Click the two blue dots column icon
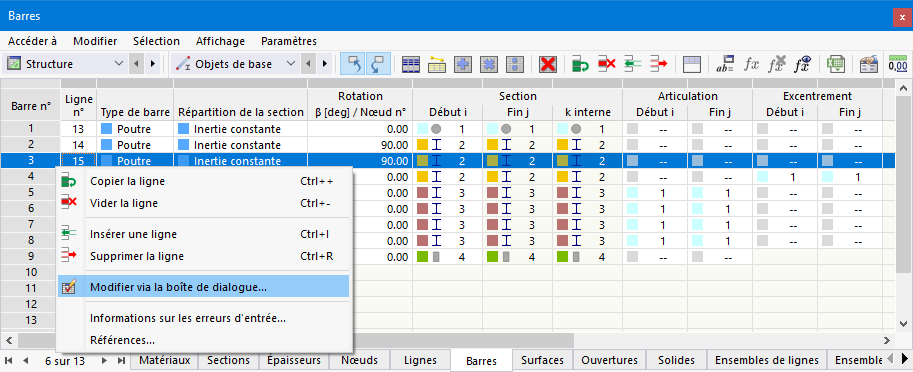The image size is (913, 372). coord(515,64)
